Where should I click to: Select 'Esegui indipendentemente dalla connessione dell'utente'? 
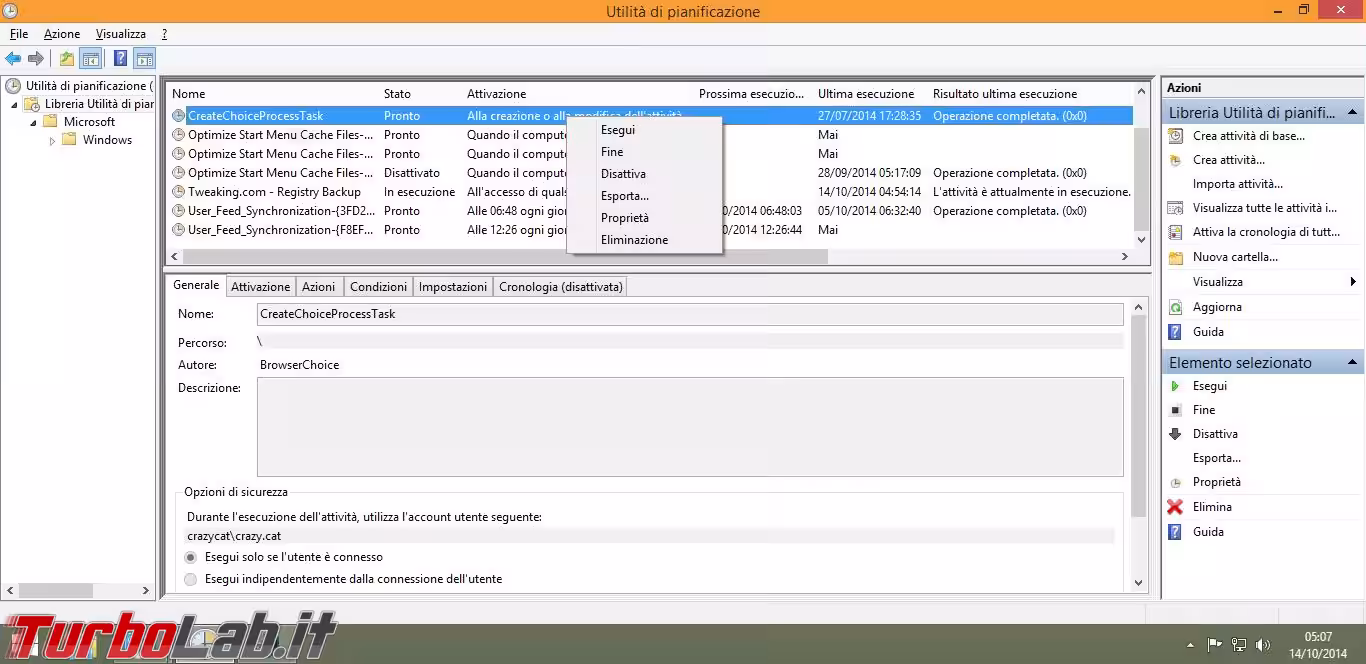pos(191,579)
